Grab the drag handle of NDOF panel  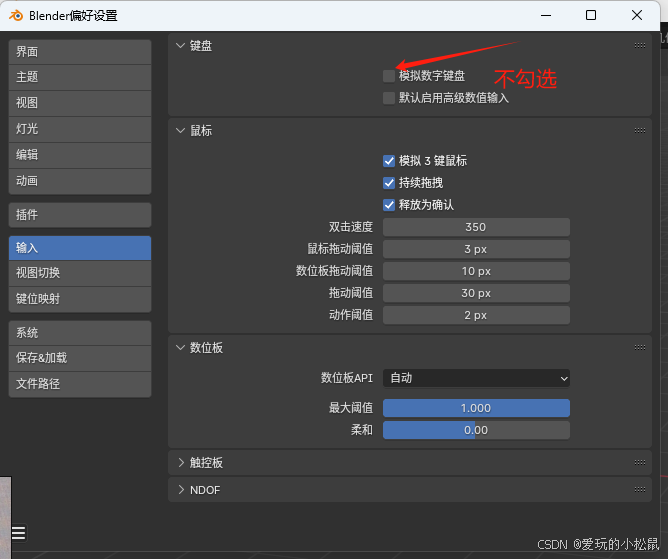pyautogui.click(x=639, y=490)
